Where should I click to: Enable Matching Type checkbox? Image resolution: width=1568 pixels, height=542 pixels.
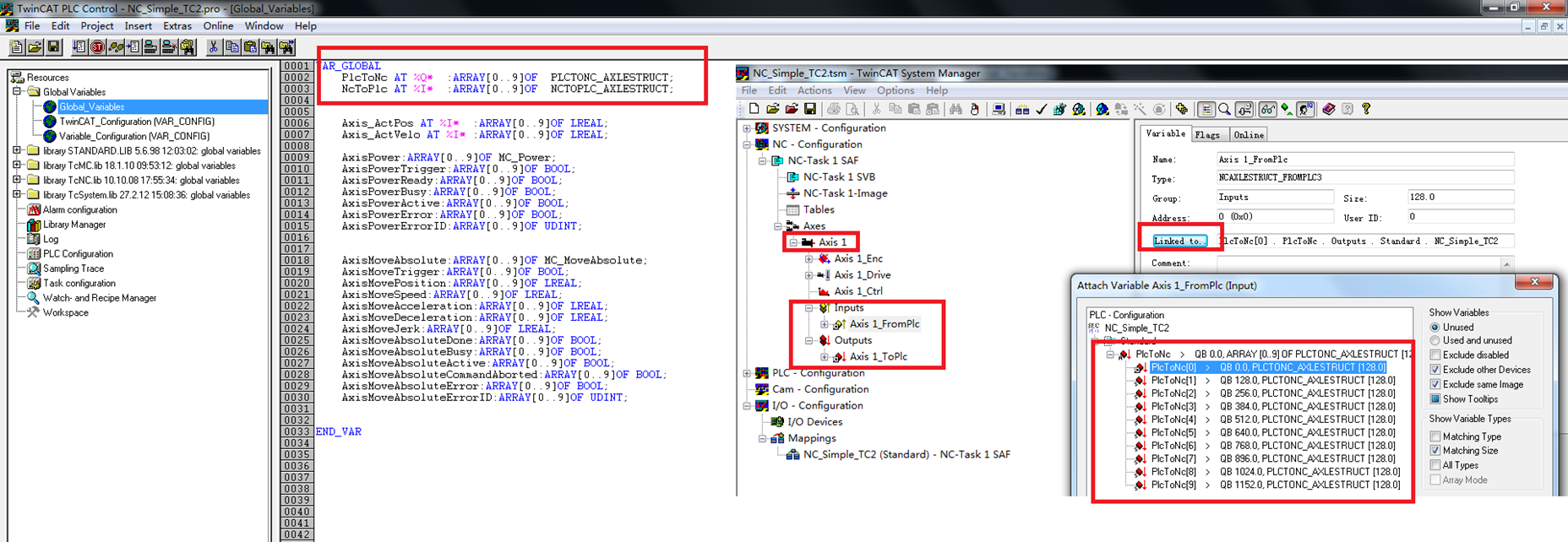1435,436
